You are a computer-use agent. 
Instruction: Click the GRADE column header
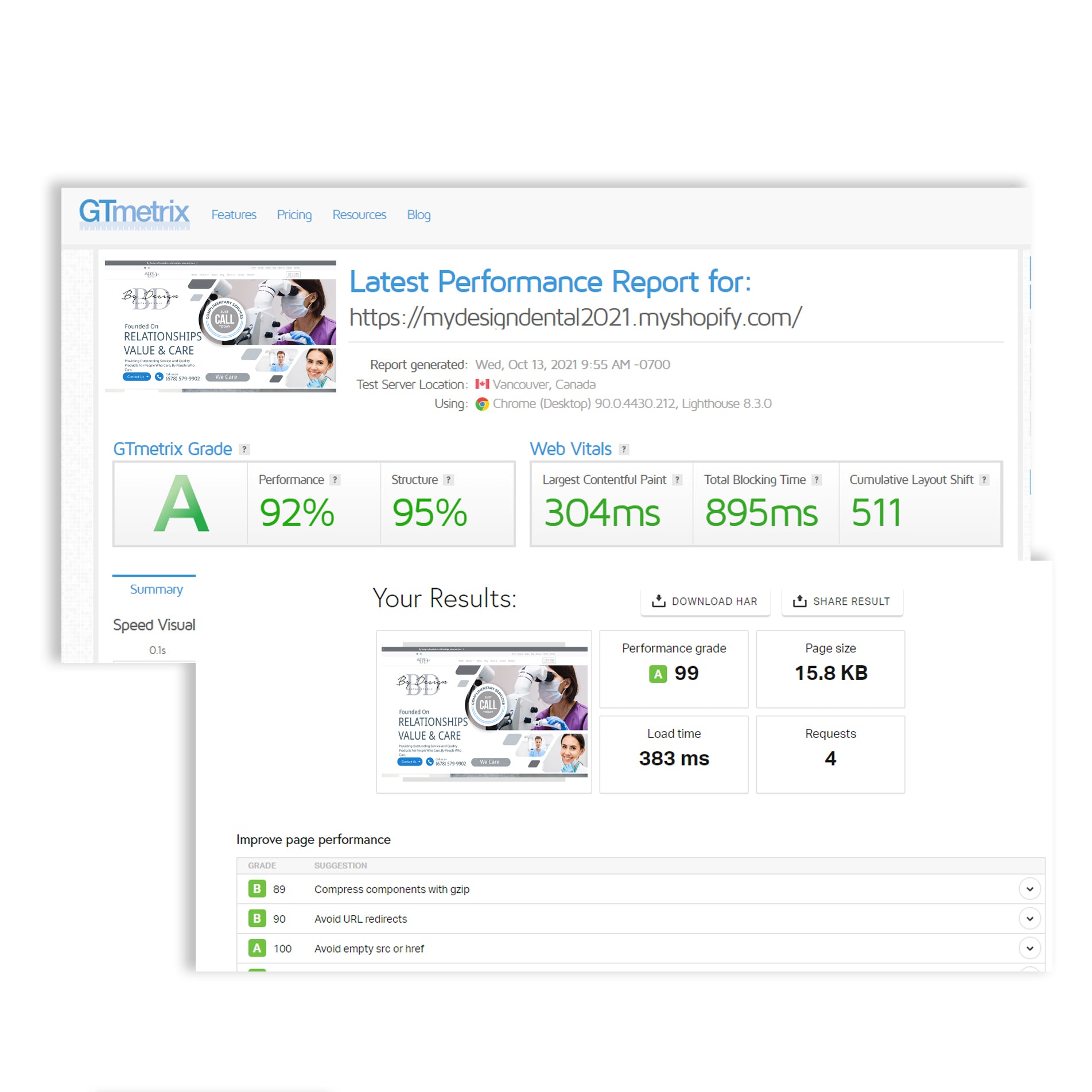[x=262, y=866]
